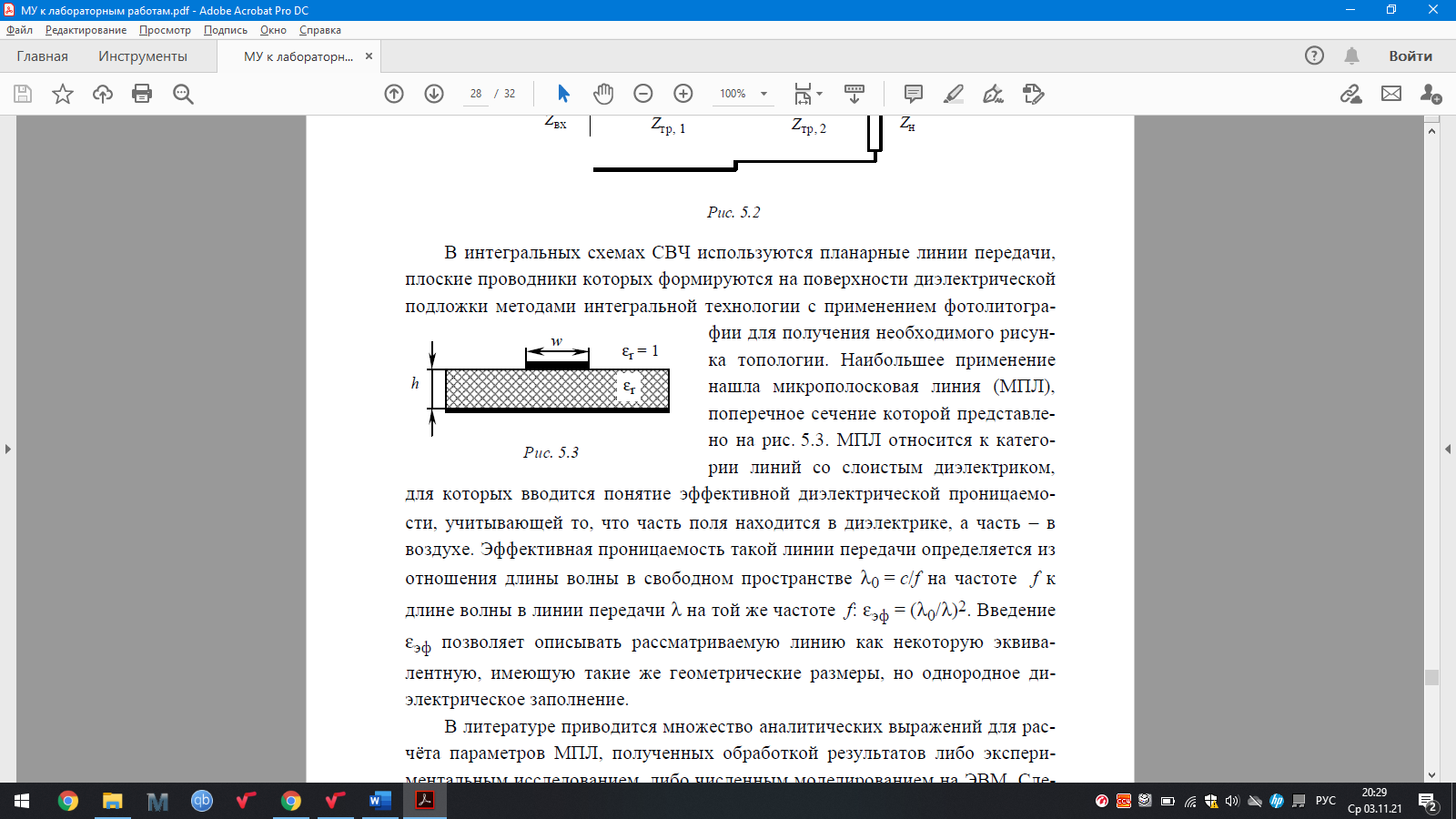
Task: Click the vertical scrollbar down arrow
Action: pos(1431,775)
